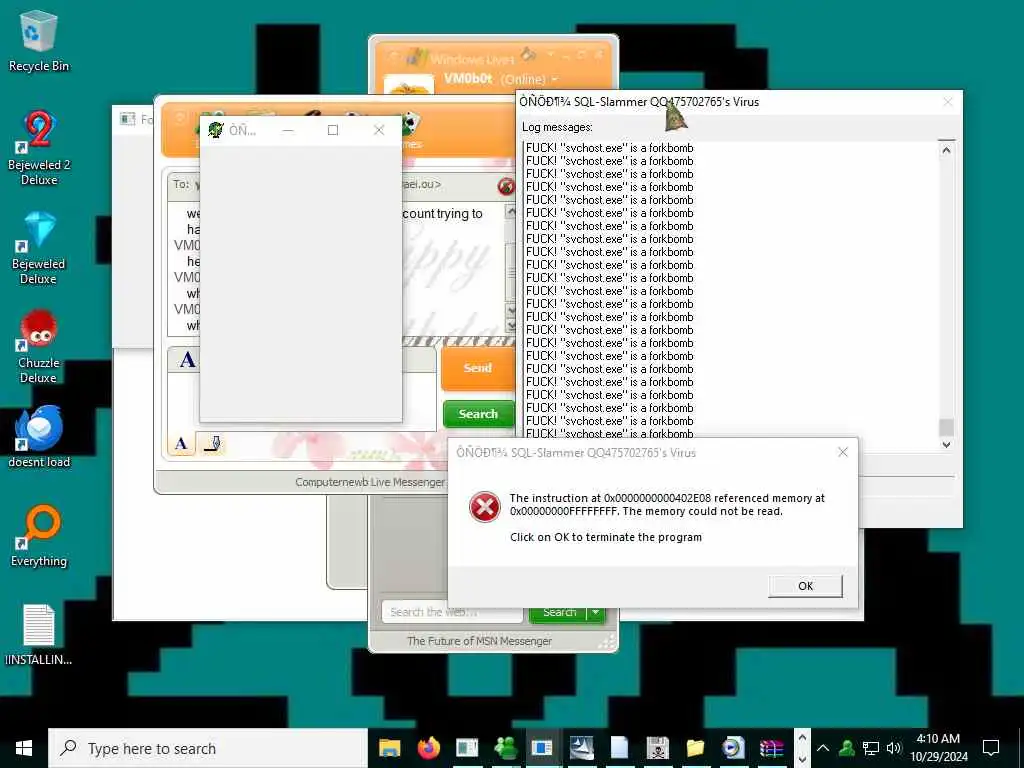
Task: Select the 'doesnt load' Thunderbird shortcut
Action: [x=39, y=436]
